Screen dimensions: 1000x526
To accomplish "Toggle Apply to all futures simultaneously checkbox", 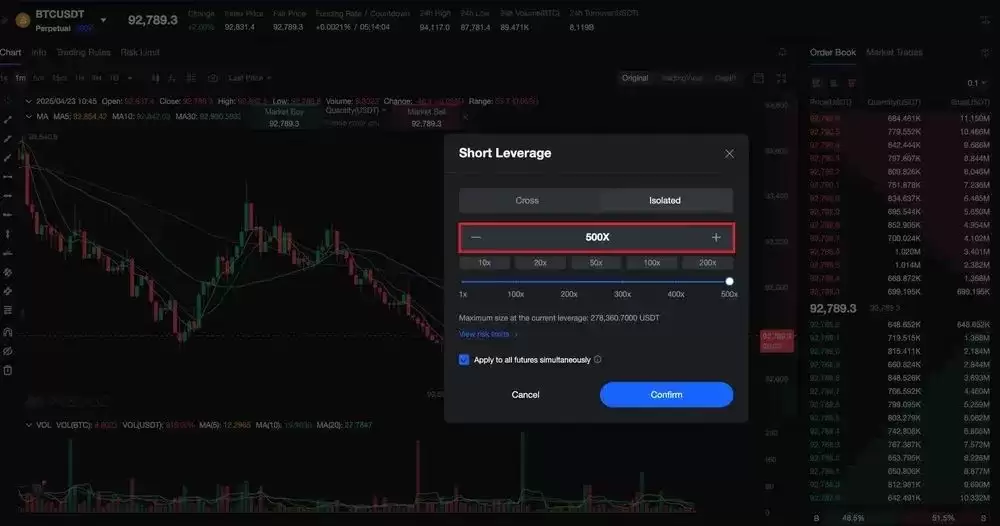I will click(464, 360).
